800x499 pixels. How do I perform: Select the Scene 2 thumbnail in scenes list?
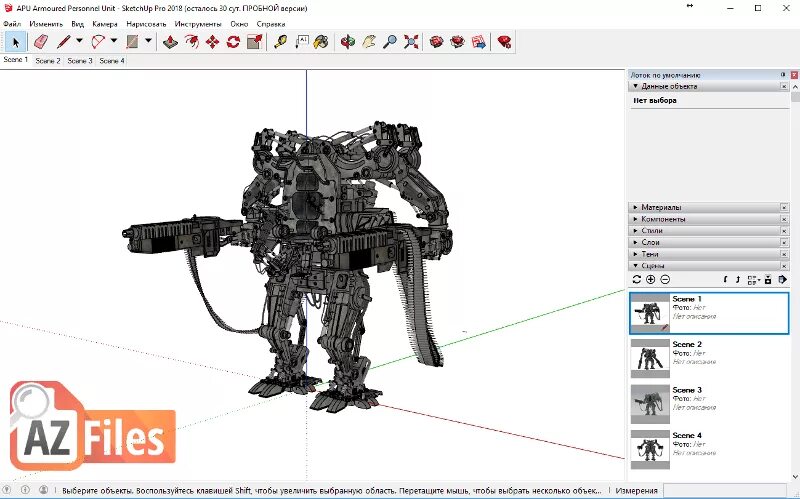650,357
